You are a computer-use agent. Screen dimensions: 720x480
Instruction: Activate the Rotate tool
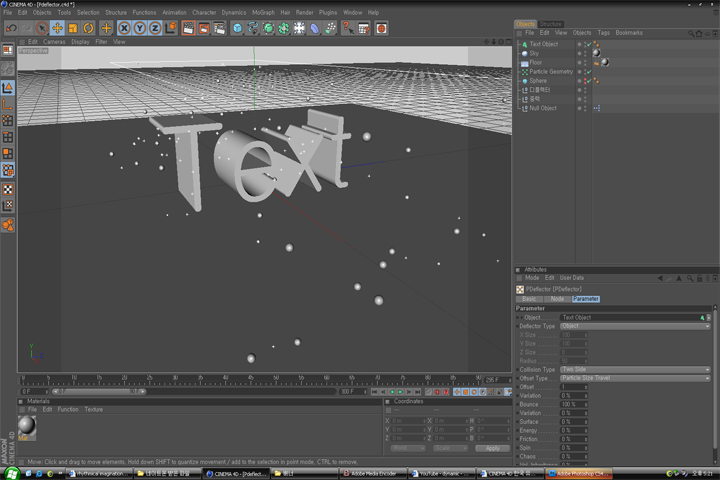(x=88, y=28)
